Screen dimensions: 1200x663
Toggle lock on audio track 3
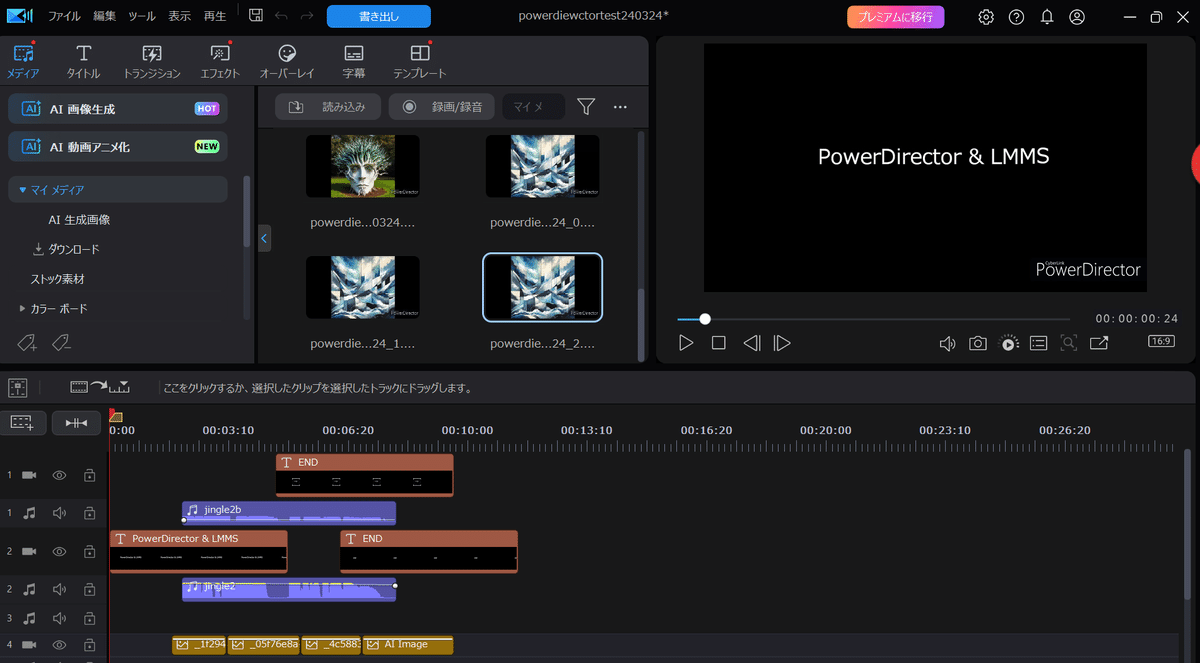(x=89, y=619)
